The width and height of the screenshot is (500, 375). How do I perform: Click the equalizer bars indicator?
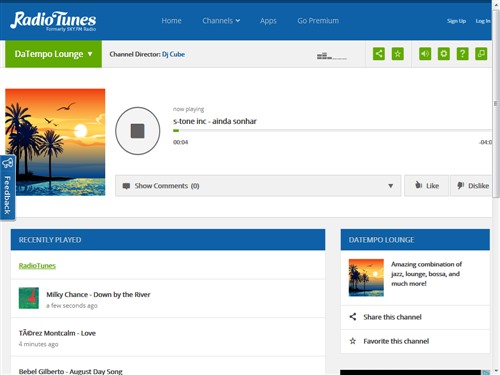point(332,56)
